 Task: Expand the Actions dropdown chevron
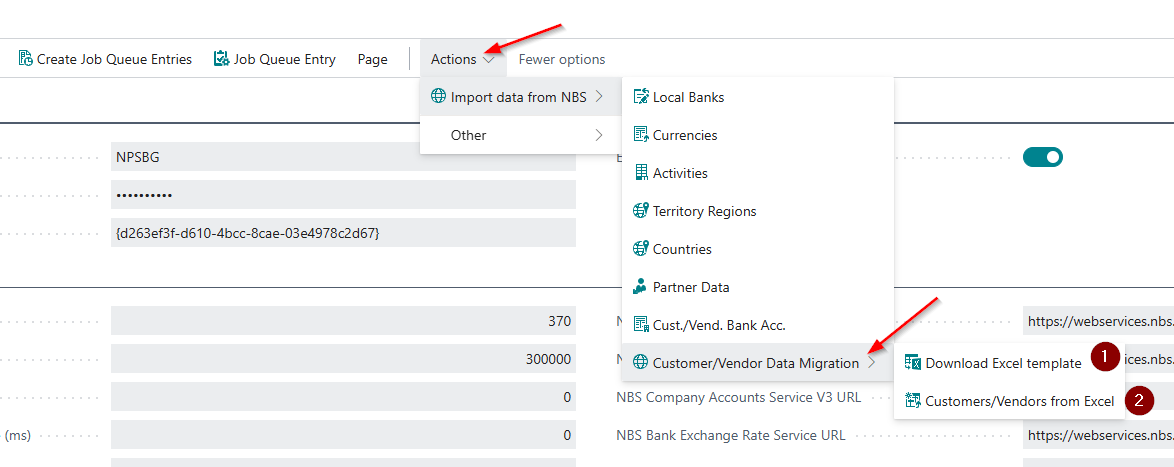pos(488,60)
